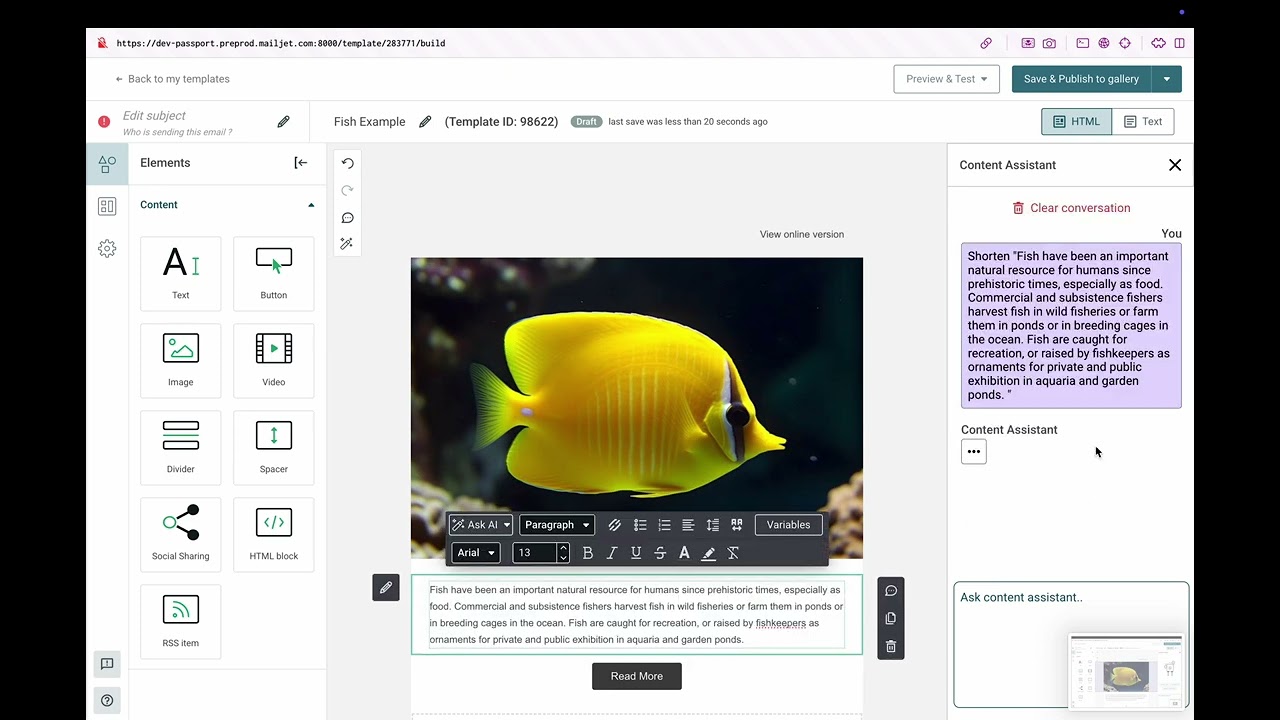1280x720 pixels.
Task: Toggle italic formatting
Action: (x=612, y=553)
